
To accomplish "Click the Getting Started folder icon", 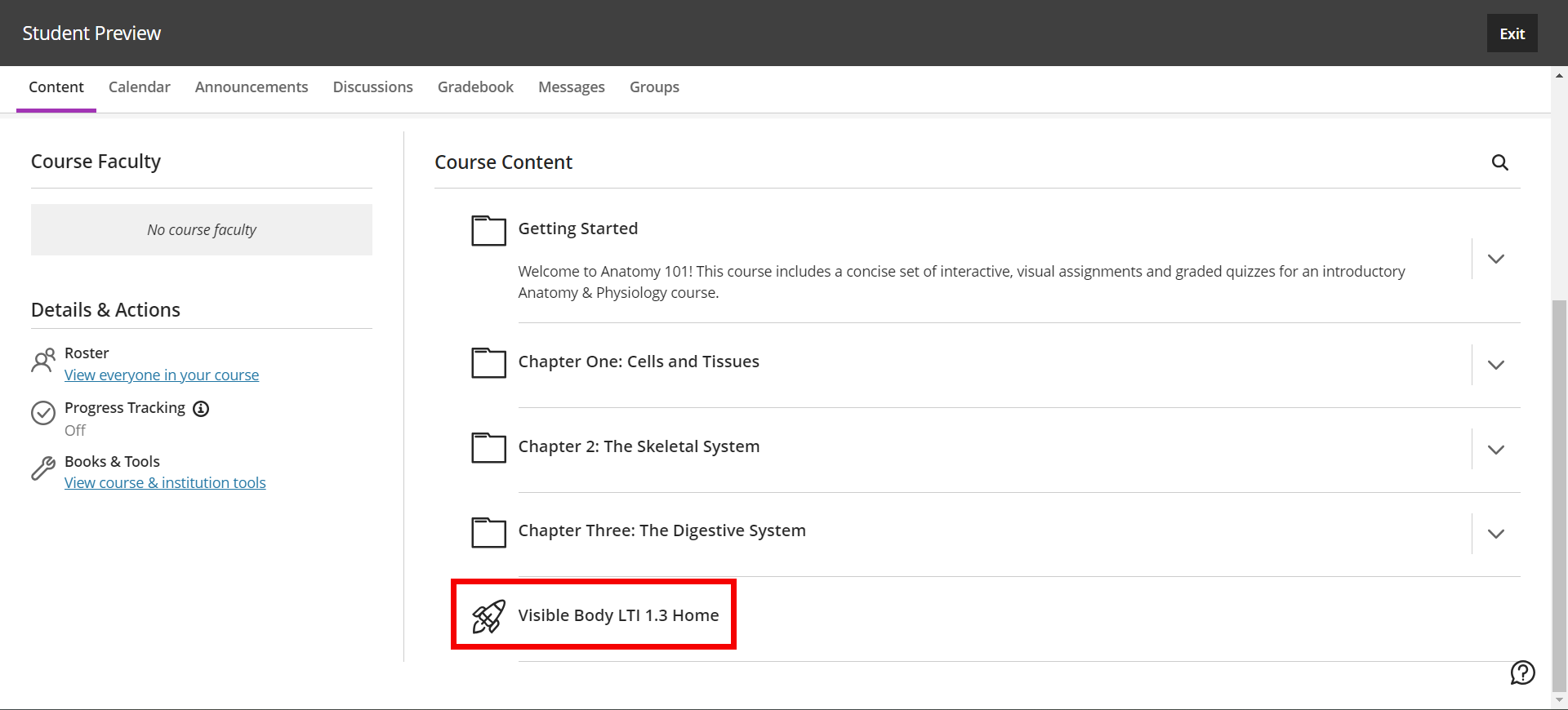I will pyautogui.click(x=488, y=231).
